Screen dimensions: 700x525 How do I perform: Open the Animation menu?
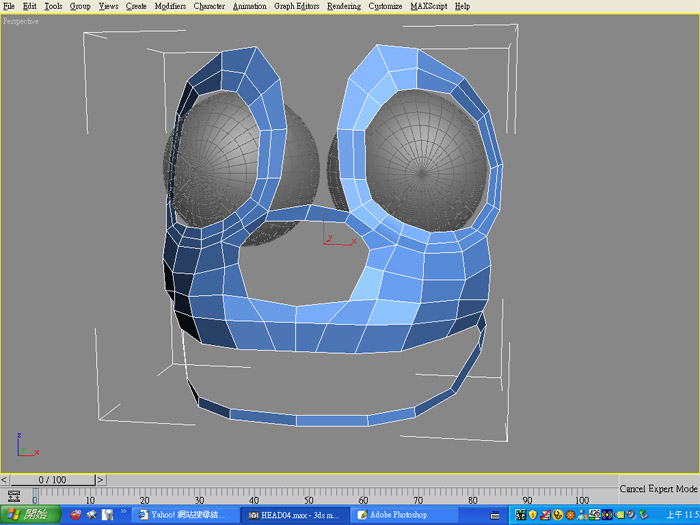tap(250, 6)
